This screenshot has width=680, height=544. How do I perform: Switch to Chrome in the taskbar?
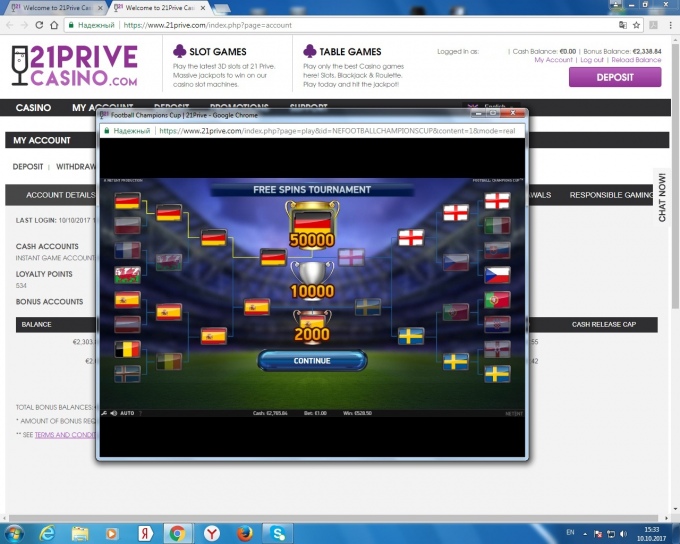pyautogui.click(x=177, y=533)
